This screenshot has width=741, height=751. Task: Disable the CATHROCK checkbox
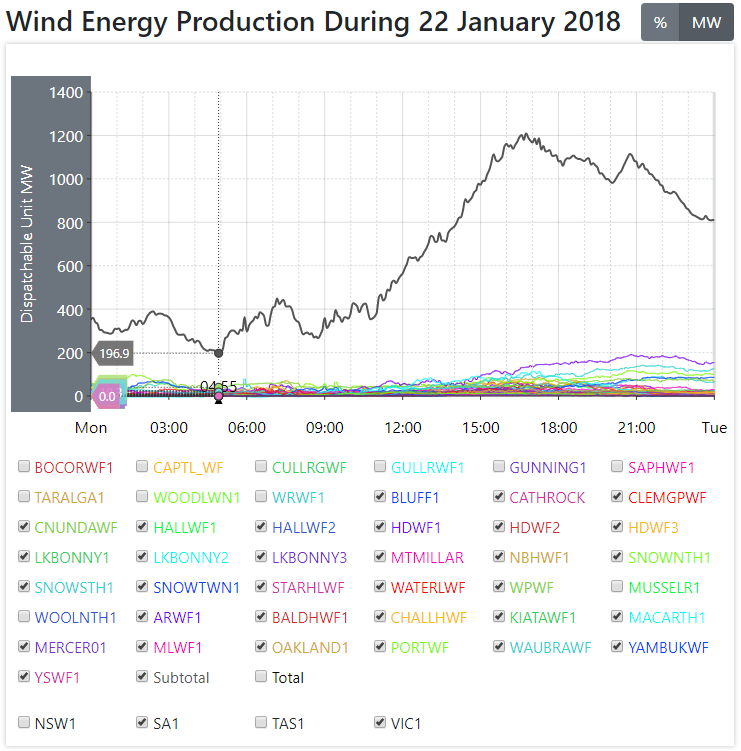[x=500, y=497]
